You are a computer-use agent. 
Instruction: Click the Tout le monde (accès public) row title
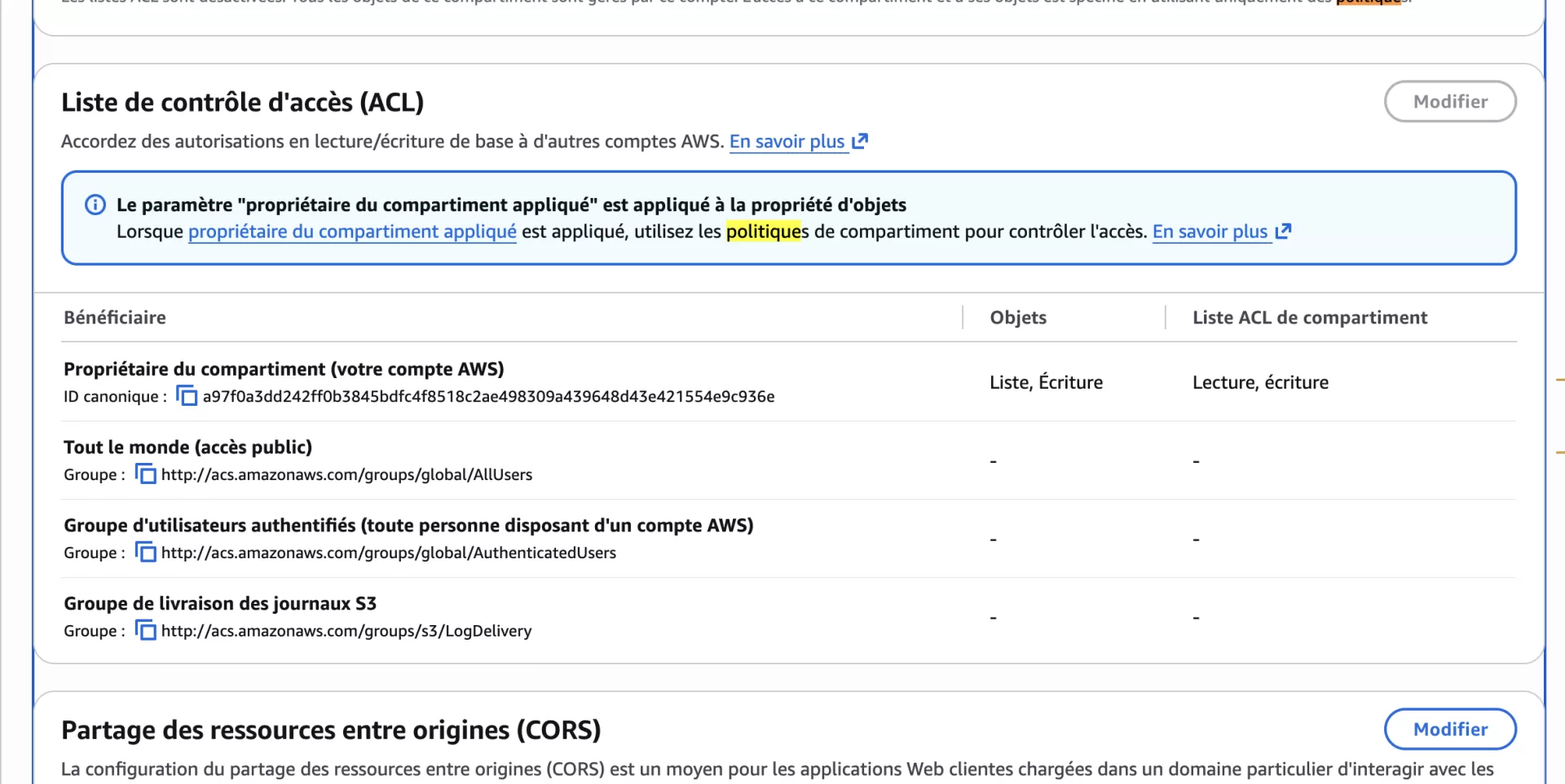point(187,447)
